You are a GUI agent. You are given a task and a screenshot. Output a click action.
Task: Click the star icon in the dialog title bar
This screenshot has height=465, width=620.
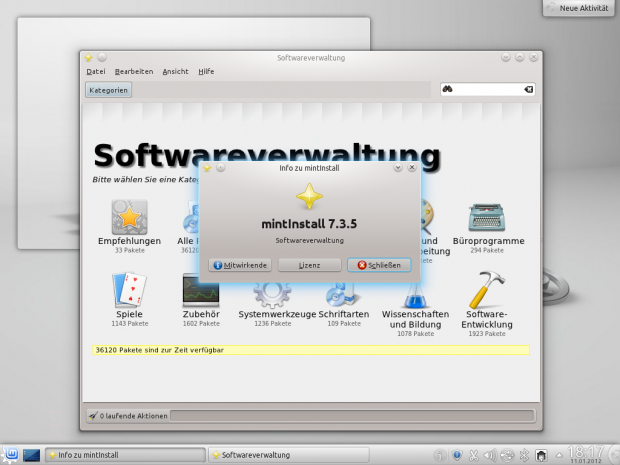pyautogui.click(x=207, y=168)
